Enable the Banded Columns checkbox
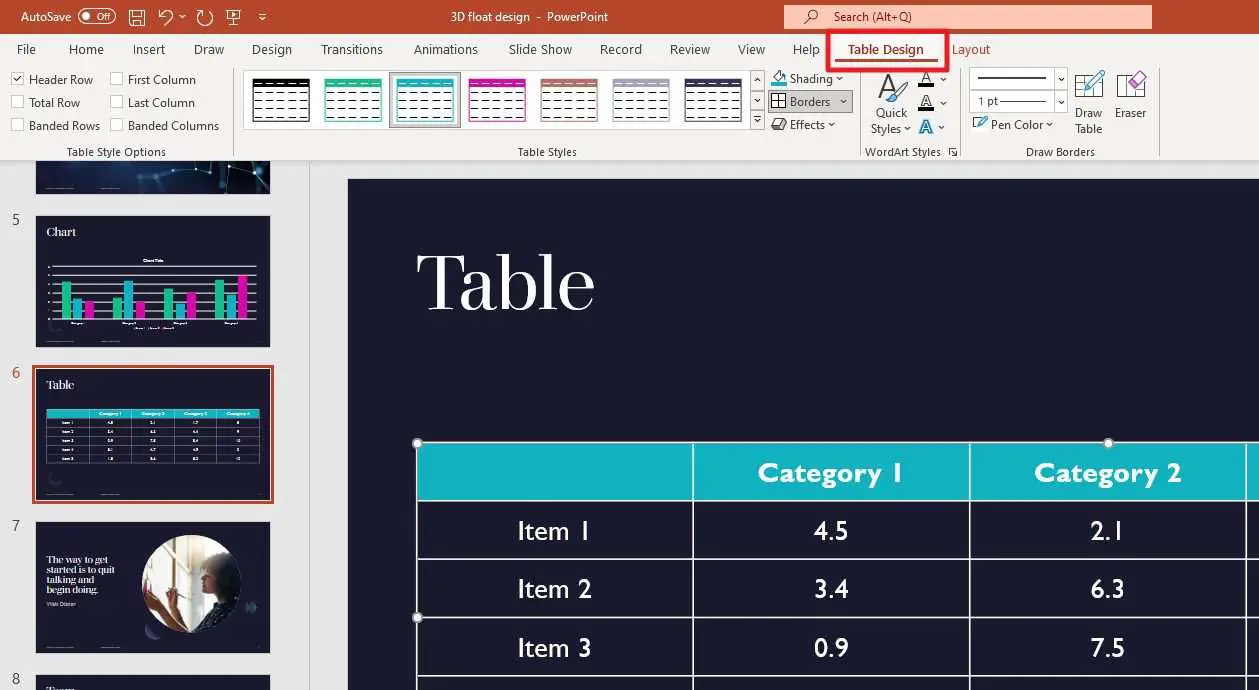 pos(116,125)
